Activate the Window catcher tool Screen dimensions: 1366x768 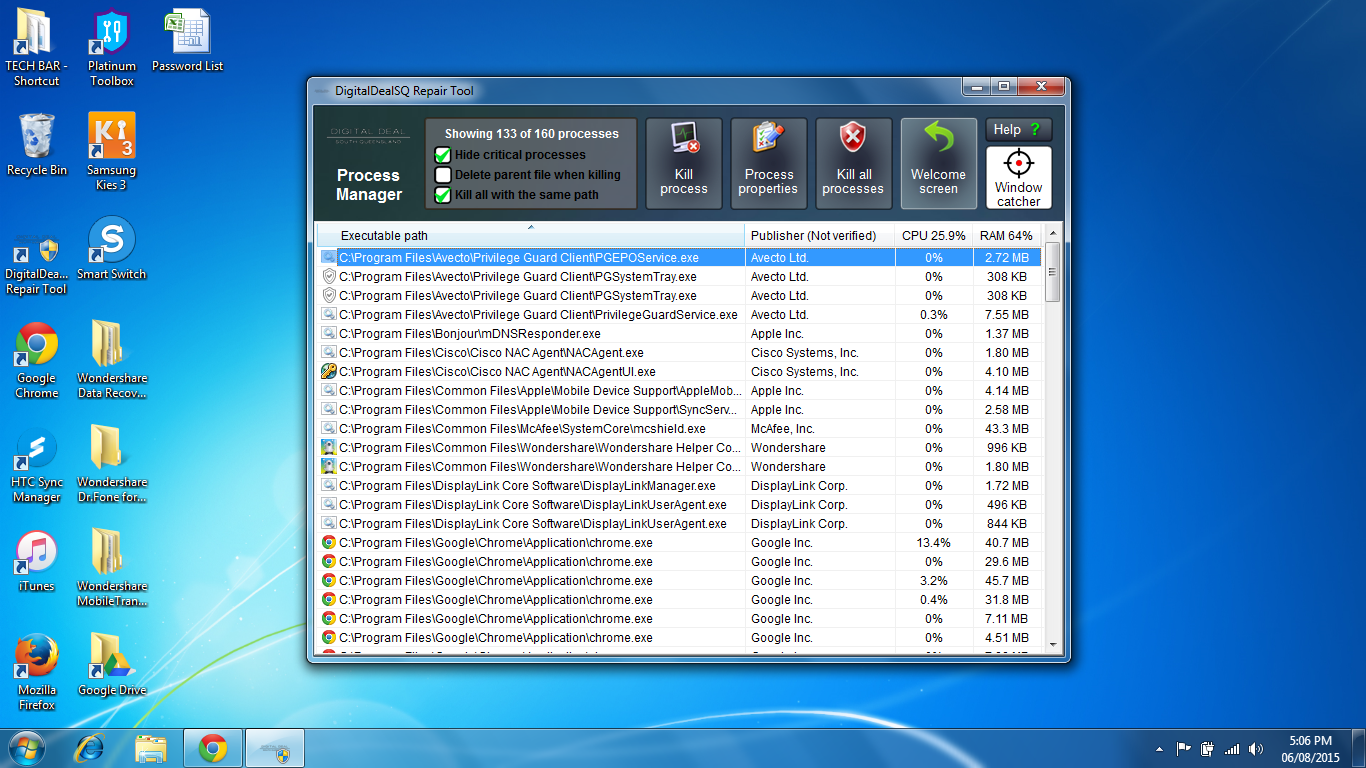pyautogui.click(x=1018, y=178)
